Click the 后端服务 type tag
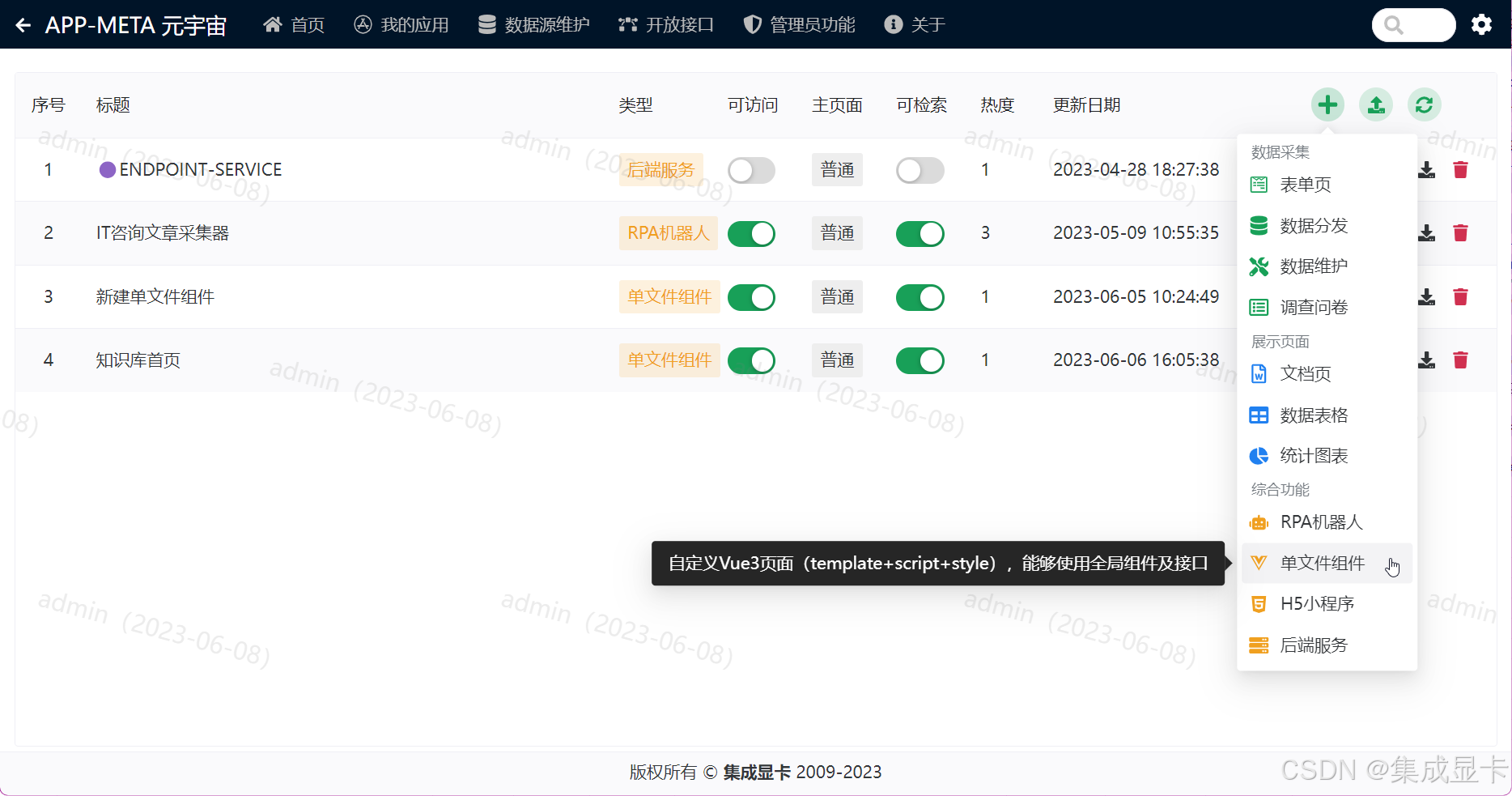Image resolution: width=1512 pixels, height=796 pixels. click(660, 170)
